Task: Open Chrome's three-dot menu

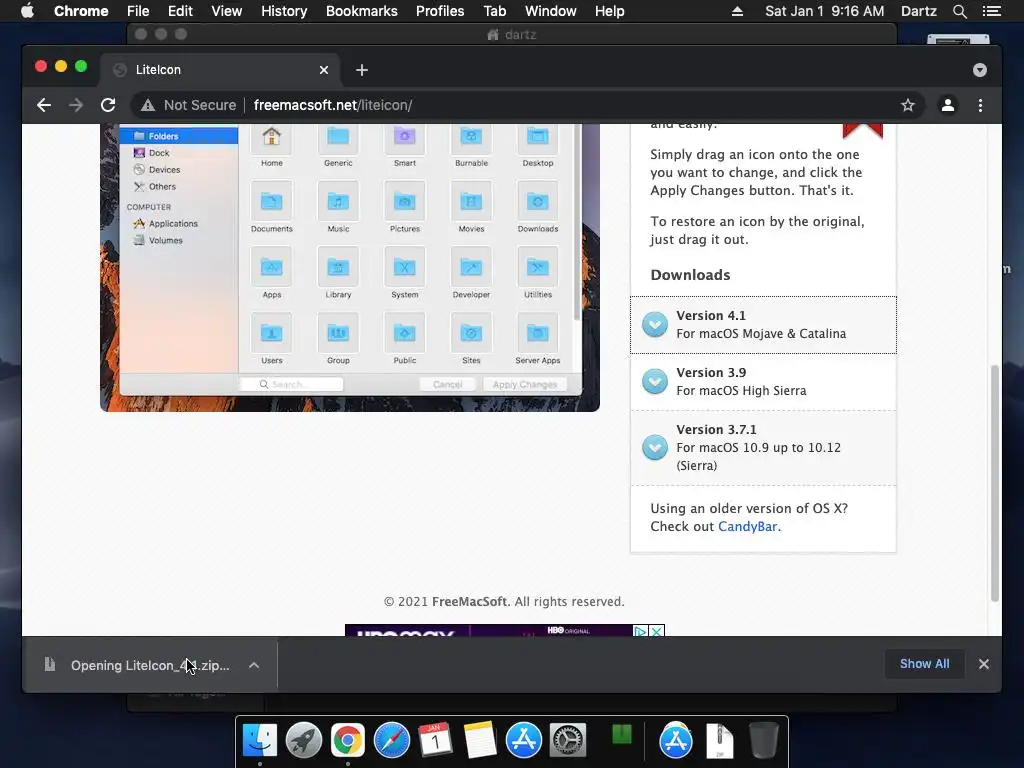Action: pos(980,105)
